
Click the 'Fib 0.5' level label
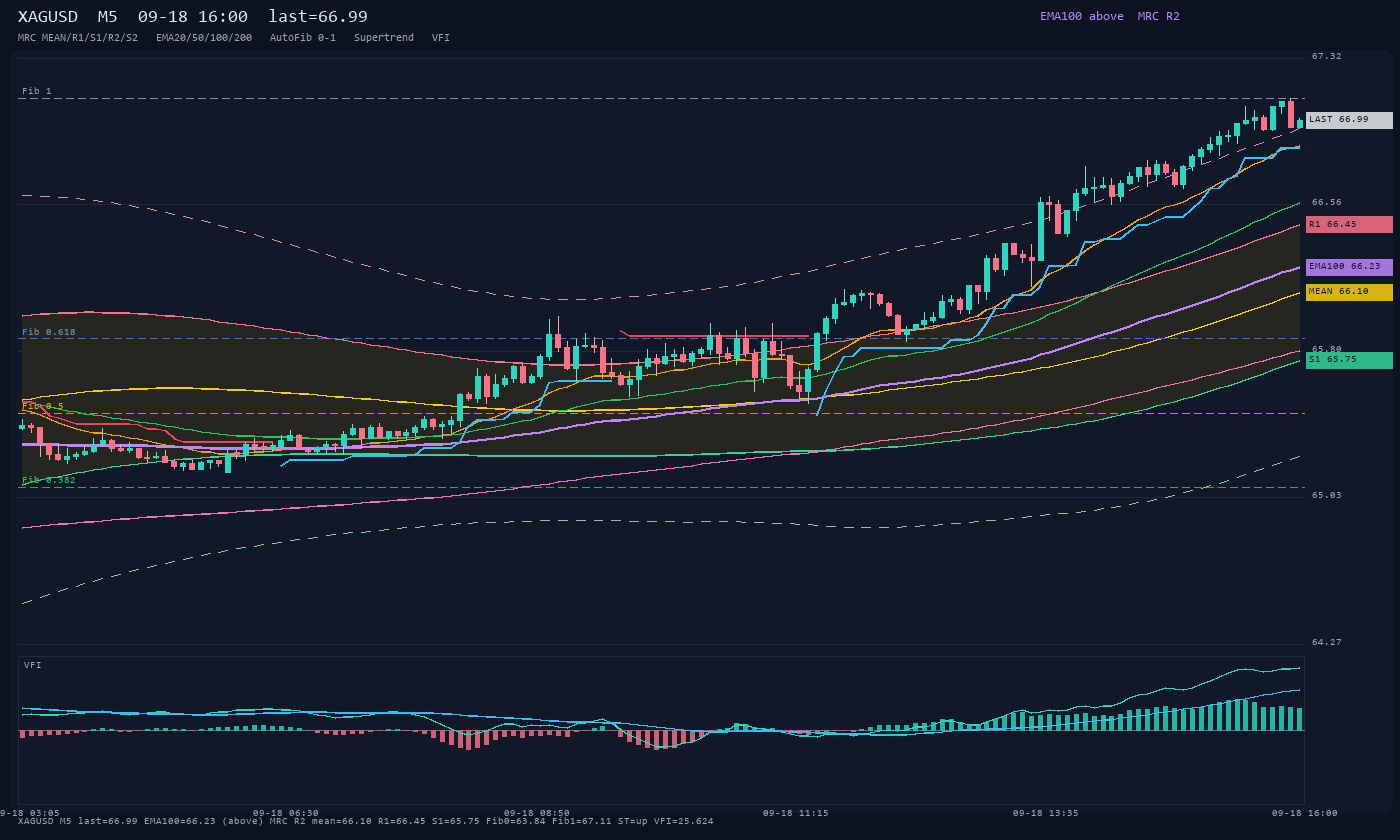(43, 406)
